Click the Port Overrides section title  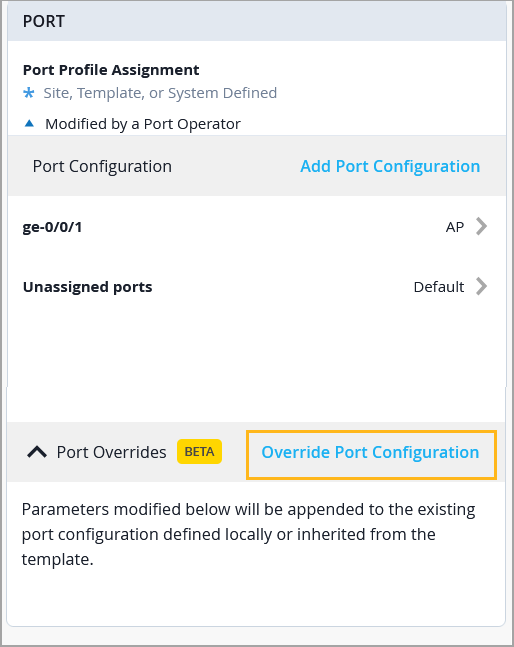(x=111, y=452)
